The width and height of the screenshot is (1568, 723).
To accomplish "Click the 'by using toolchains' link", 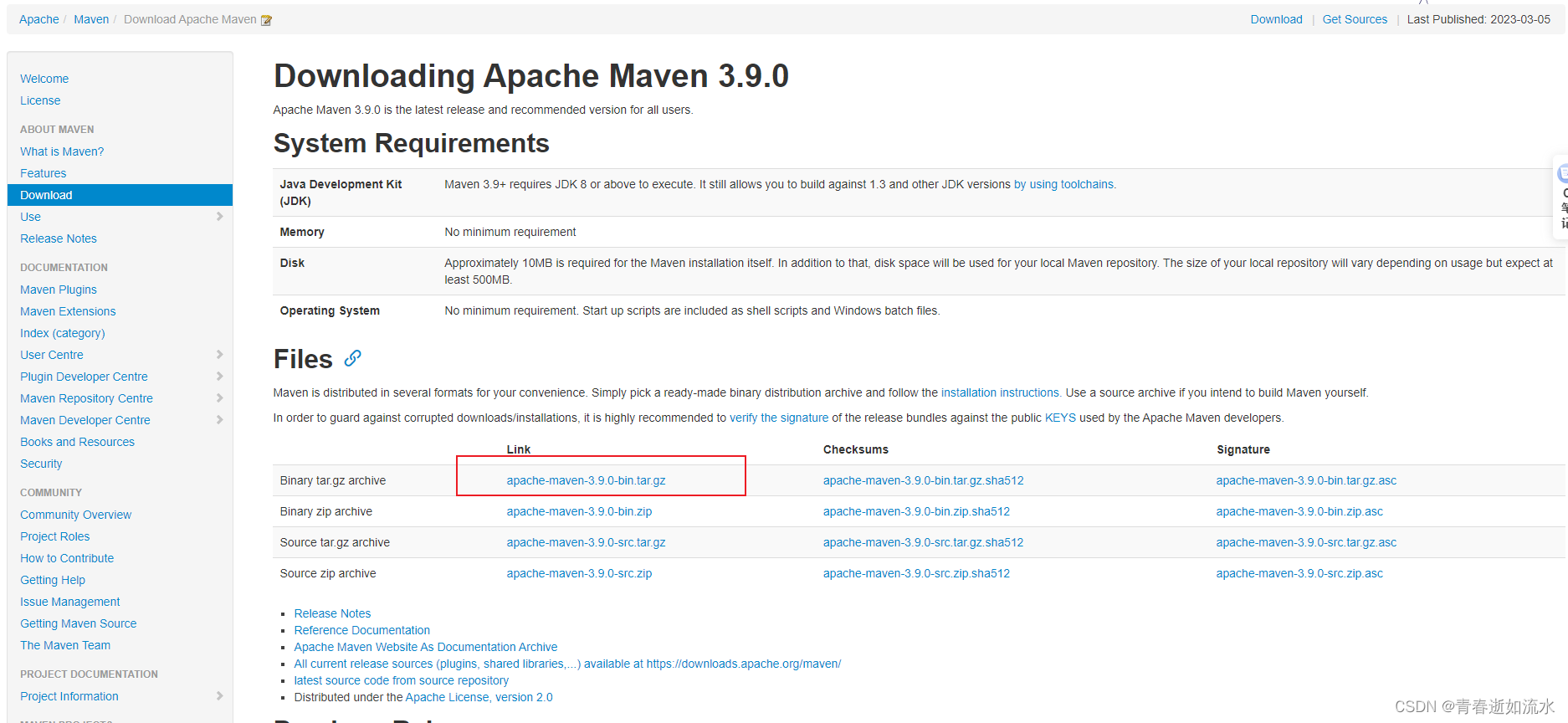I will click(x=1063, y=184).
